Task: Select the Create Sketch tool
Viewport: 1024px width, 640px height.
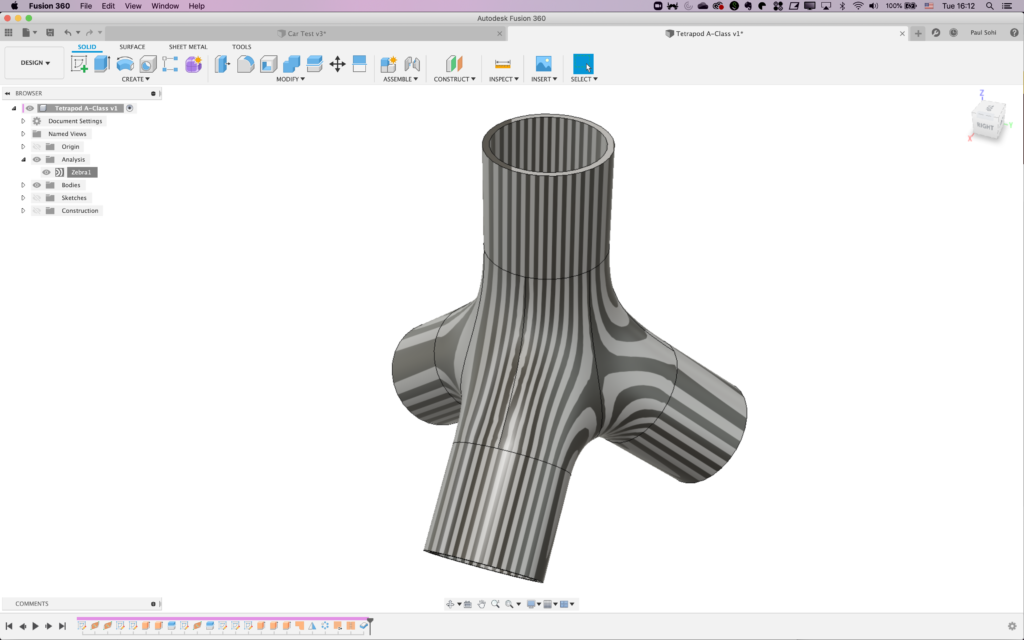Action: 79,64
